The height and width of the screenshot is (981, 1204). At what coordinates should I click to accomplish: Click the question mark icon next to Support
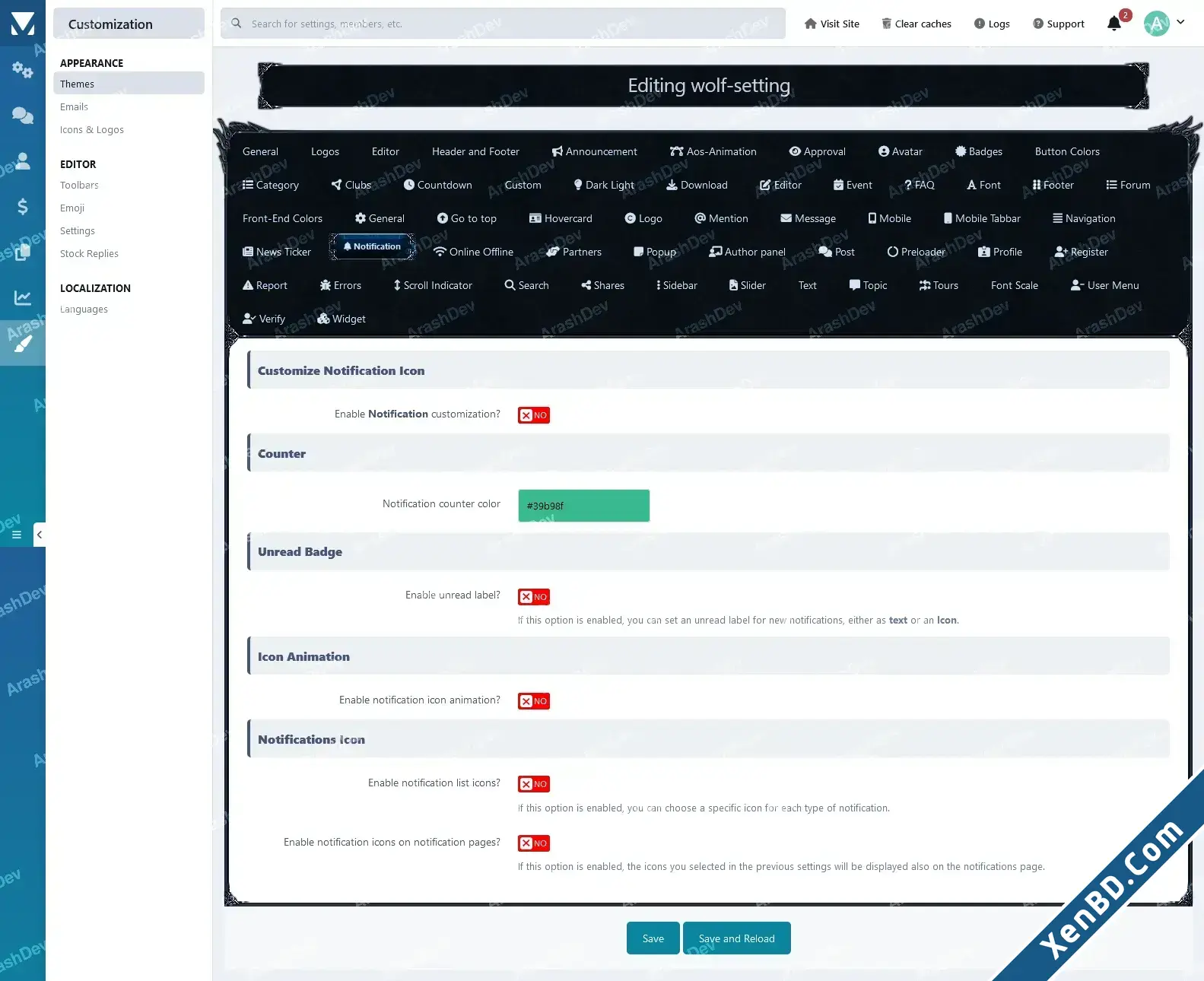(1038, 24)
